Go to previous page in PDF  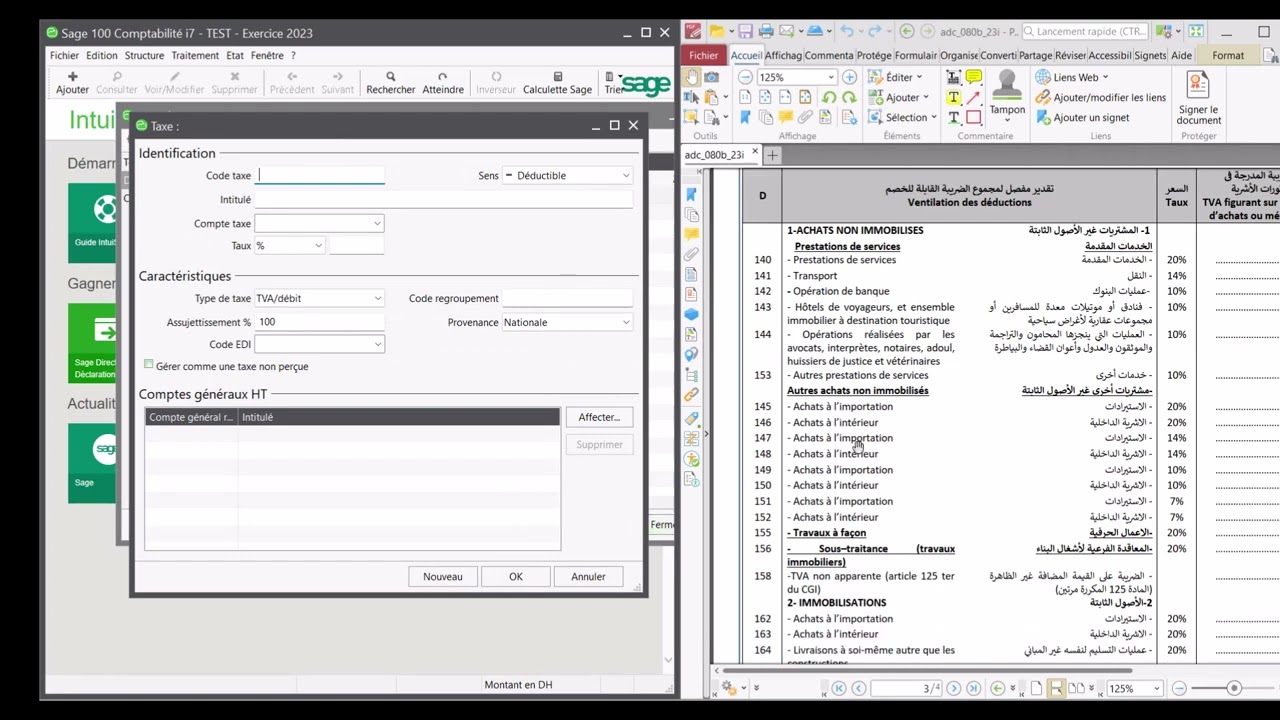click(858, 688)
